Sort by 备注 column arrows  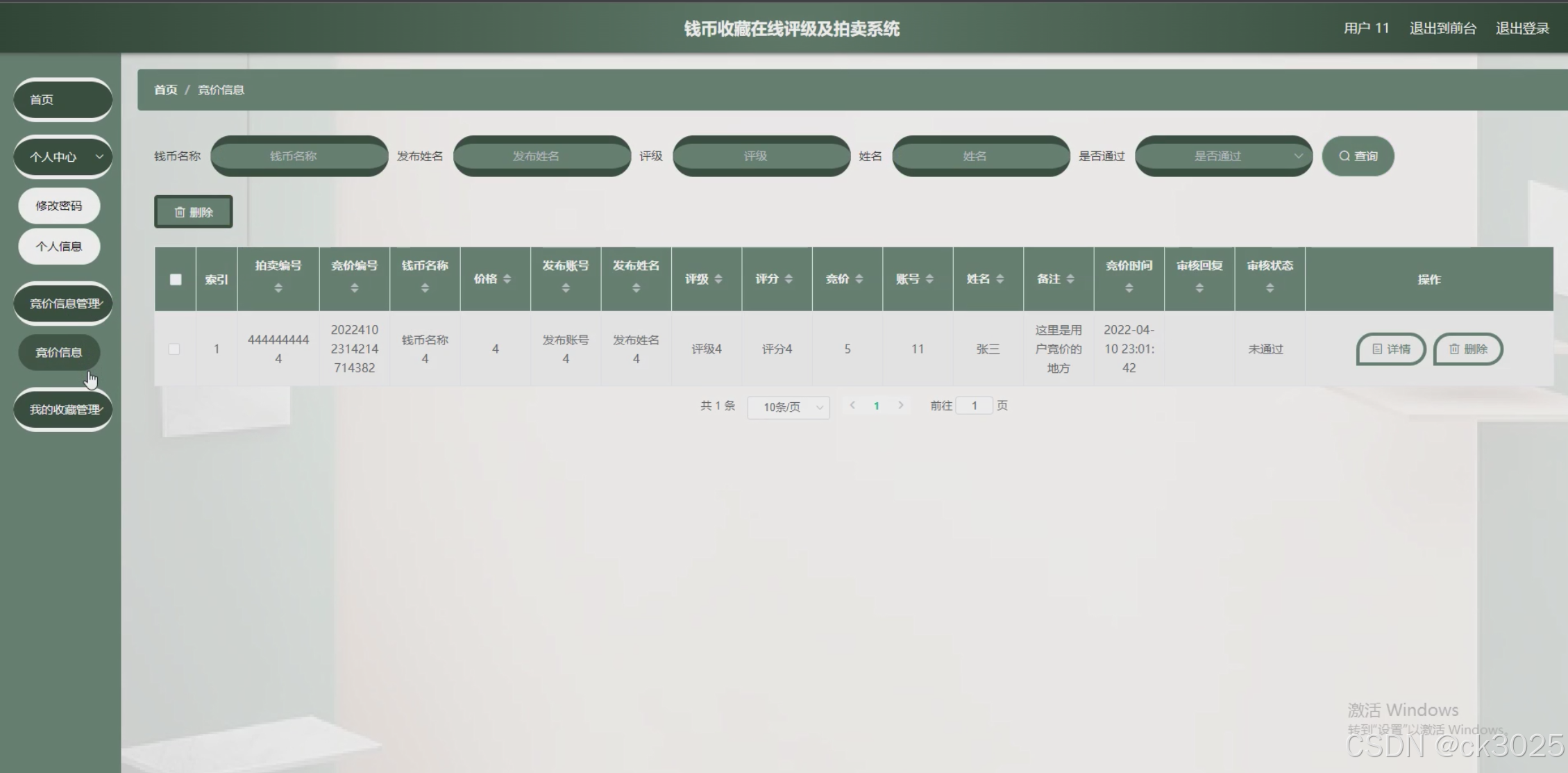pos(1070,279)
